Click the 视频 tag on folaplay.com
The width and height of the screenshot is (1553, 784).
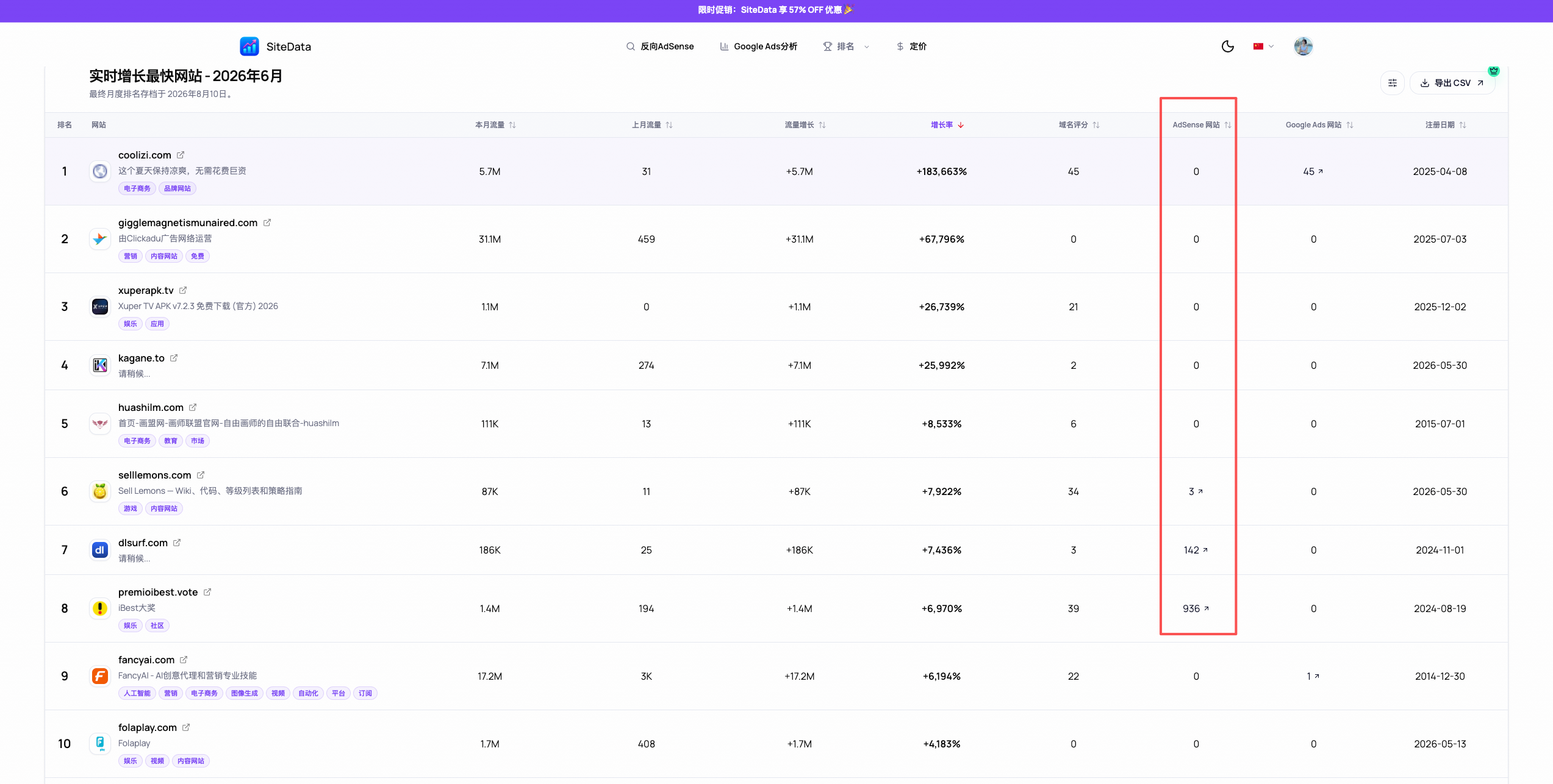(x=157, y=761)
